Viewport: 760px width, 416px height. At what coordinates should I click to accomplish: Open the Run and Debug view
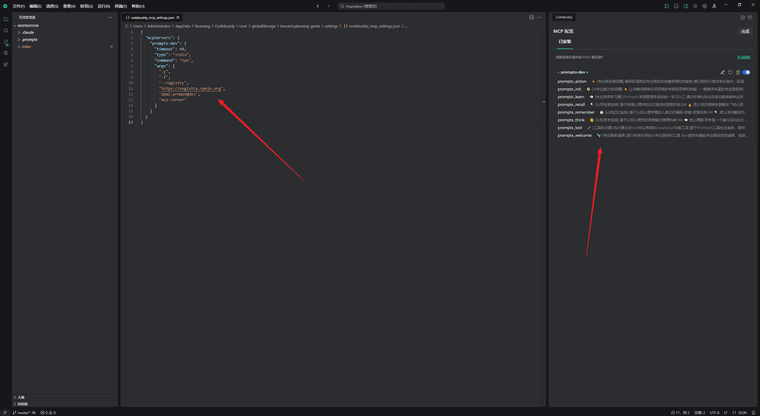[6, 53]
